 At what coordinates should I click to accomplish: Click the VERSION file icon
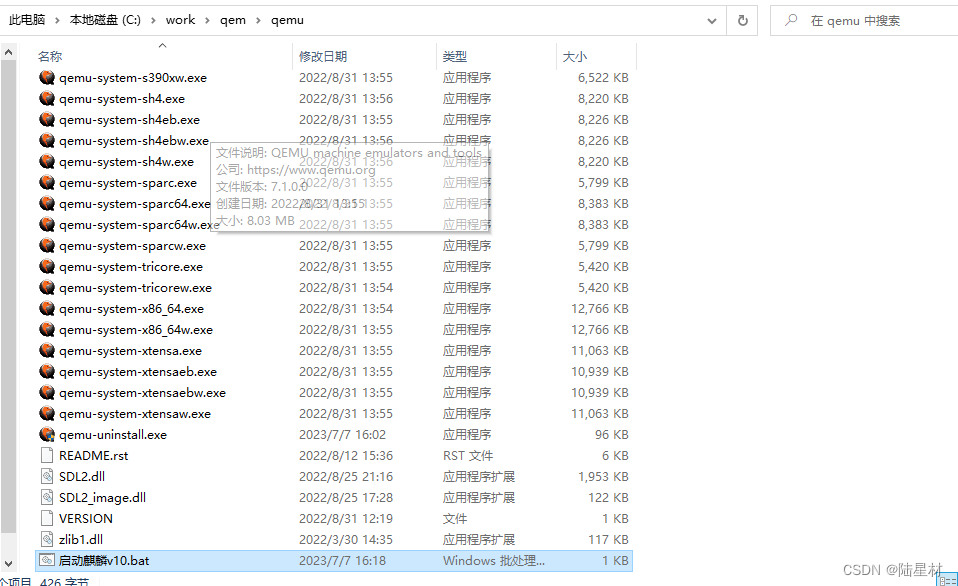click(x=47, y=518)
